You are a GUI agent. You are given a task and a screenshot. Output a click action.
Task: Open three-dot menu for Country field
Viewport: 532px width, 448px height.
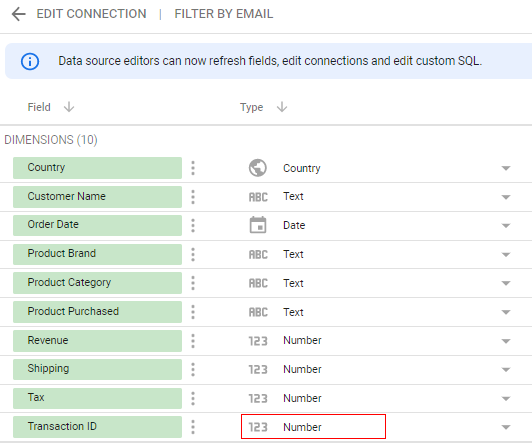(193, 168)
